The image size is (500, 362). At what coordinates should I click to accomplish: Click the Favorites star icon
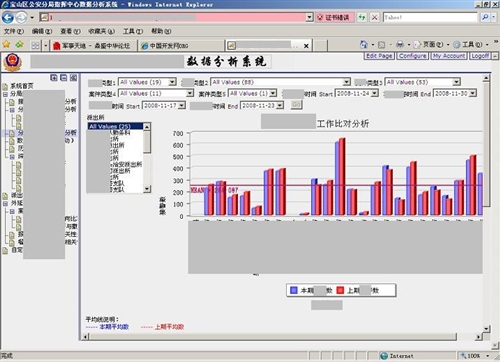coord(6,44)
